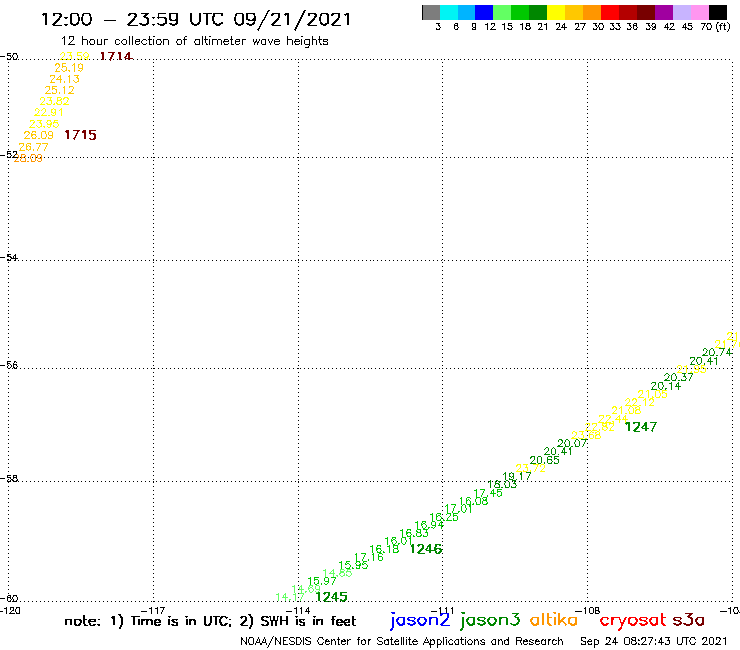This screenshot has width=740, height=650.
Task: Select the 15.97 wave height reading
Action: 322,582
